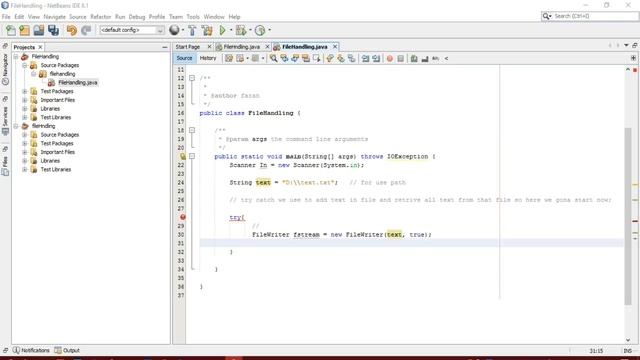The image size is (640, 360).
Task: Click the Find Next Occurrence icon
Action: click(x=295, y=58)
